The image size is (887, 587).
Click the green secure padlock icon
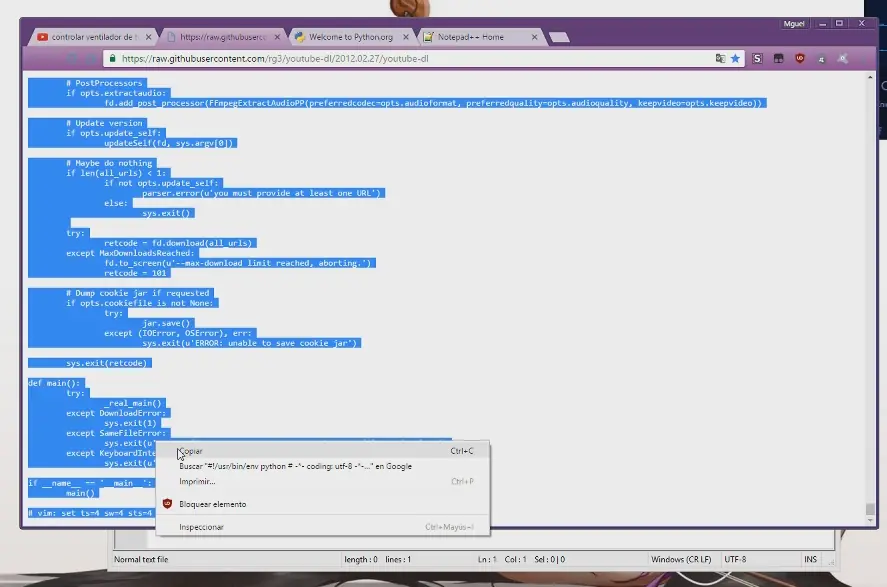click(112, 58)
